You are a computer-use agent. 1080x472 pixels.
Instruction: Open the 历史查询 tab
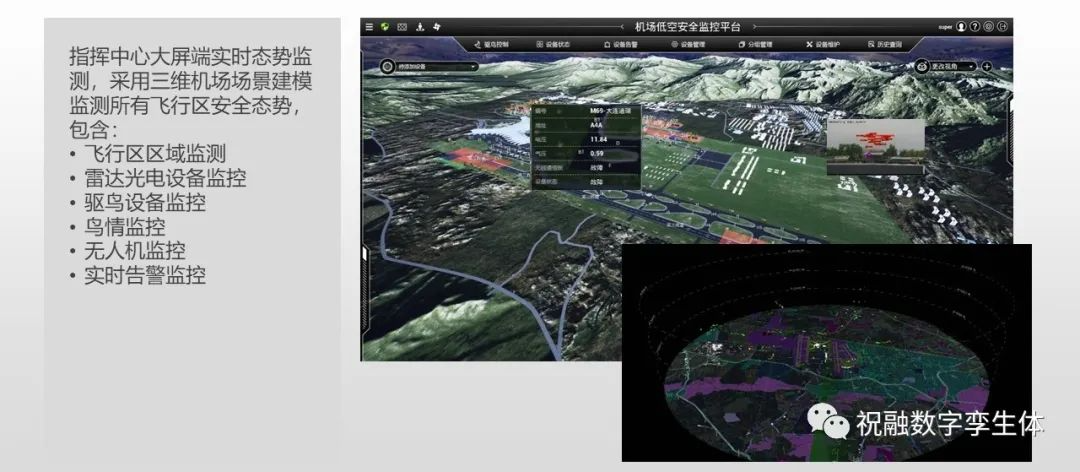pos(884,44)
